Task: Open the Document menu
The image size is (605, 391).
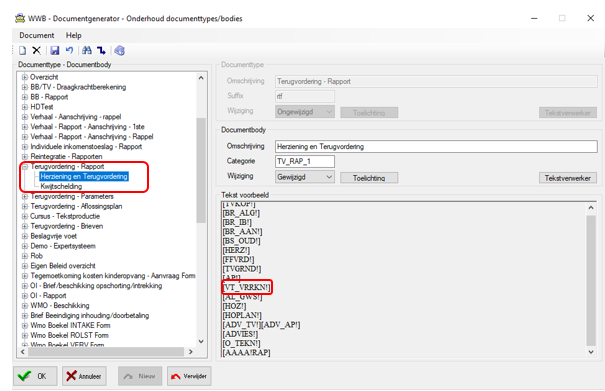Action: 37,36
